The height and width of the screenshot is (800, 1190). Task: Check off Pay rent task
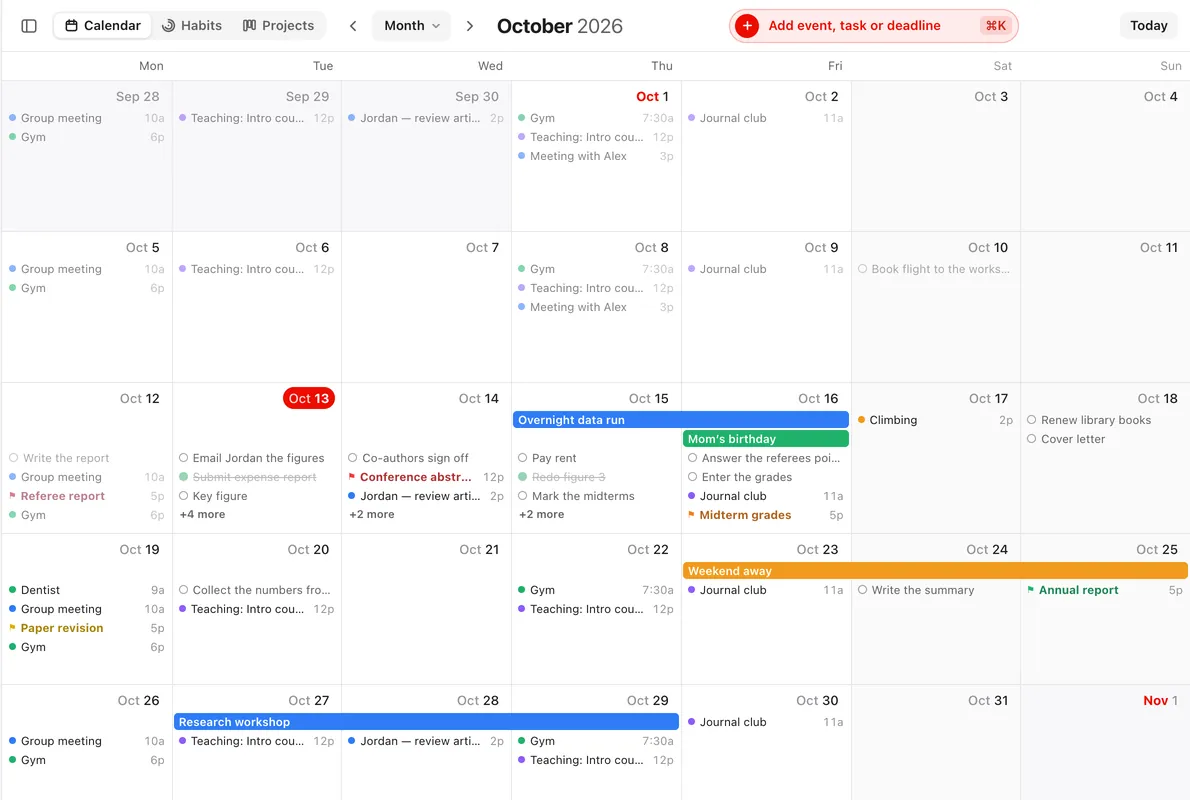click(x=523, y=458)
